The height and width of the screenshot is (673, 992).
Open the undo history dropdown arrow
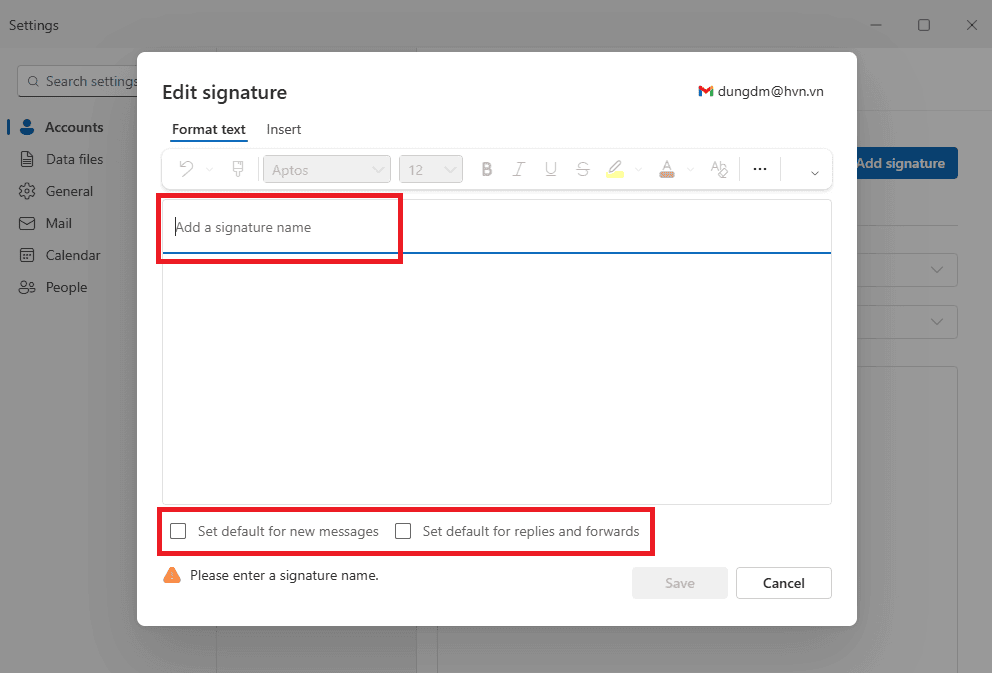[209, 170]
